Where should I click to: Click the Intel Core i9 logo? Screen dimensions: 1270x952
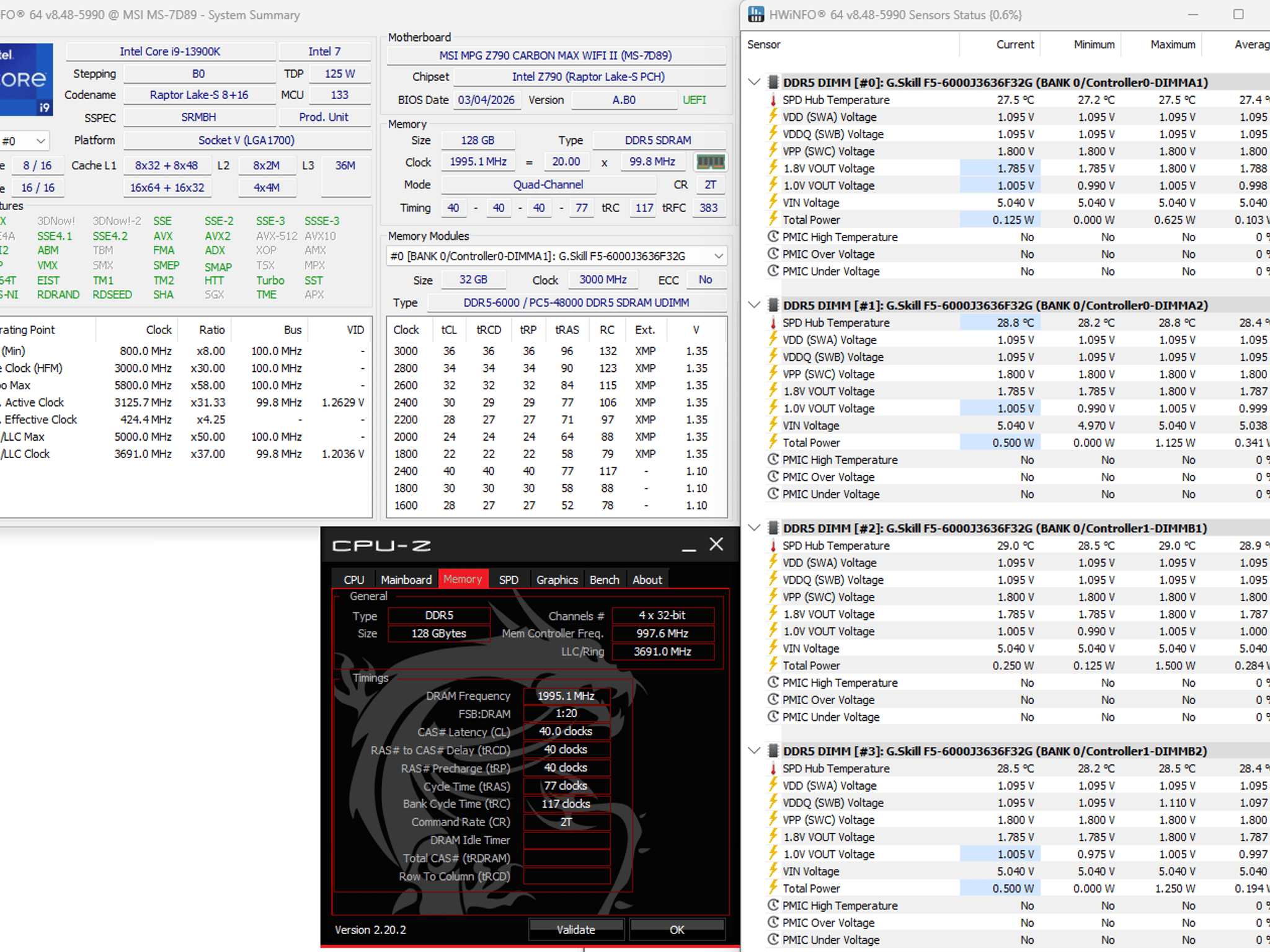tap(26, 79)
